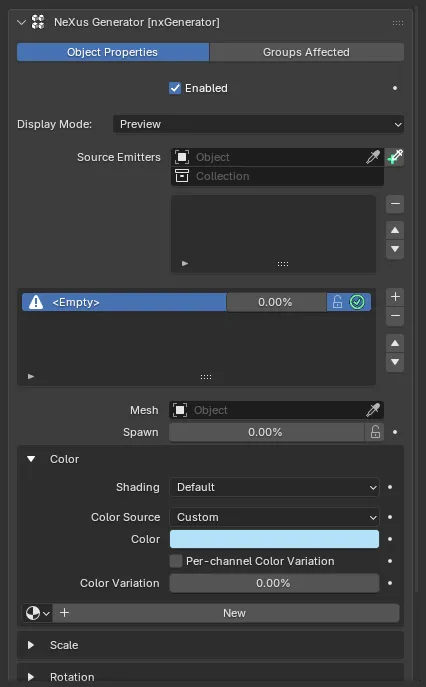Select the <Empty> list entry
Viewport: 426px width, 687px height.
(124, 302)
